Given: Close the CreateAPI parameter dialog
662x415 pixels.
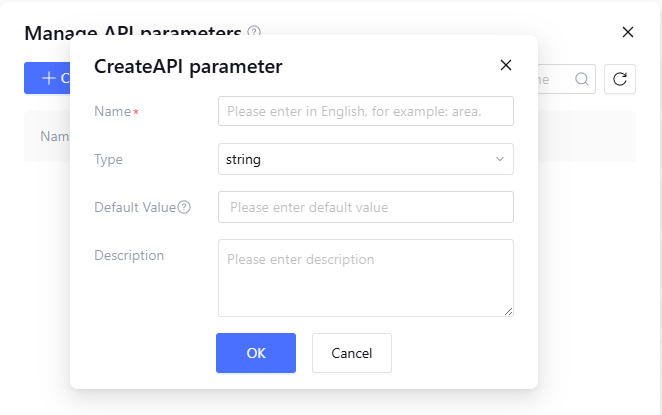Looking at the screenshot, I should click(506, 66).
